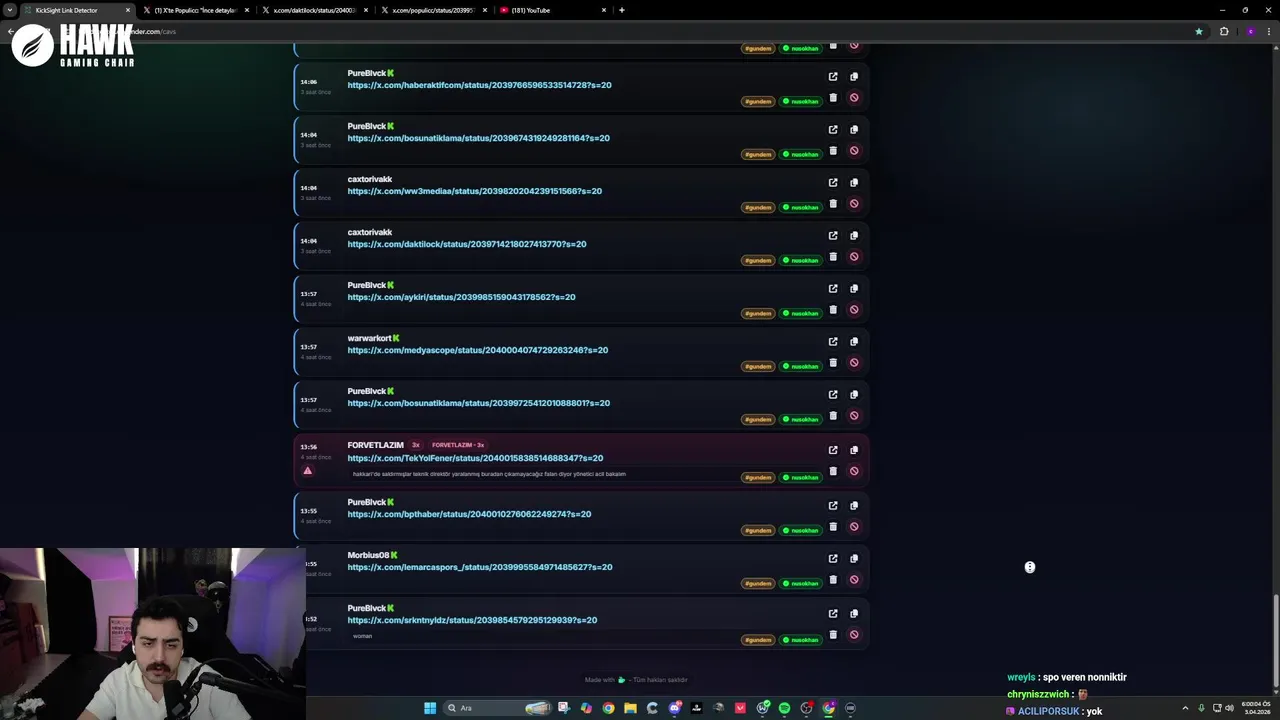This screenshot has width=1280, height=720.
Task: Follow the x.com/aykiri status link
Action: tap(461, 297)
